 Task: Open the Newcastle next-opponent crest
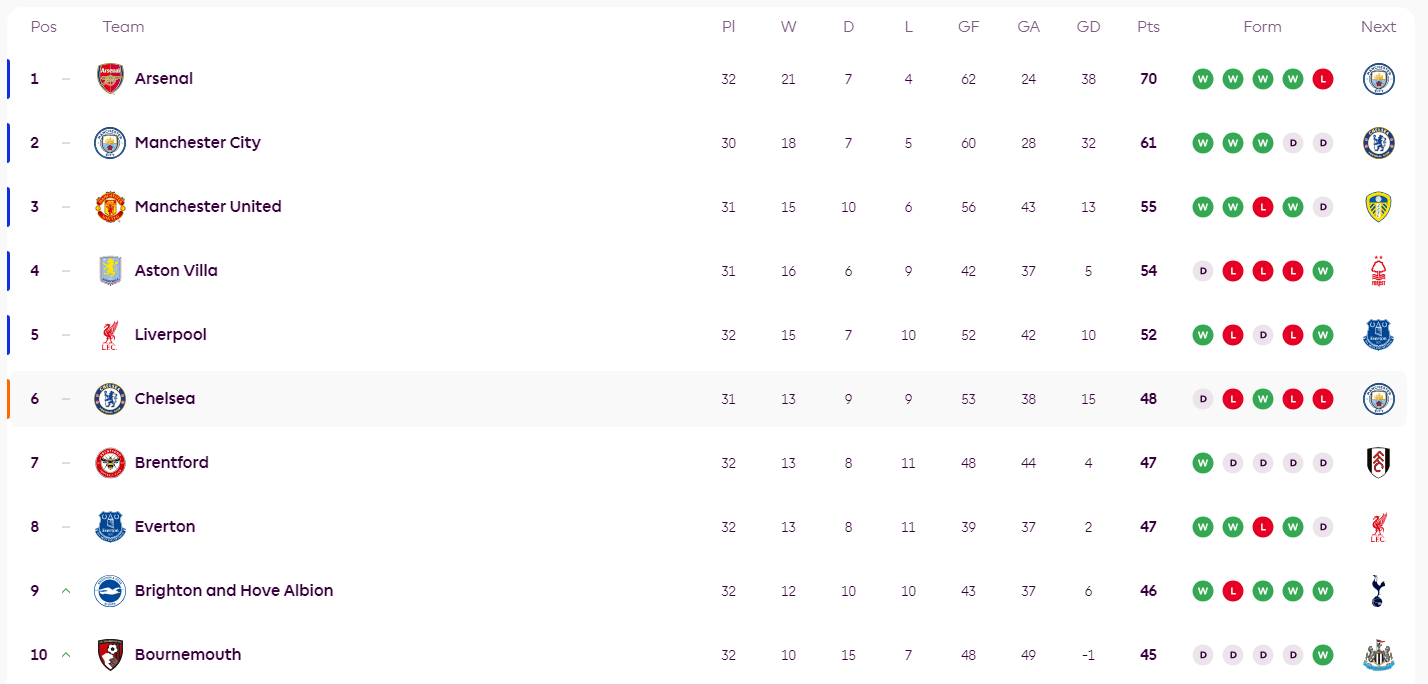click(x=1378, y=655)
